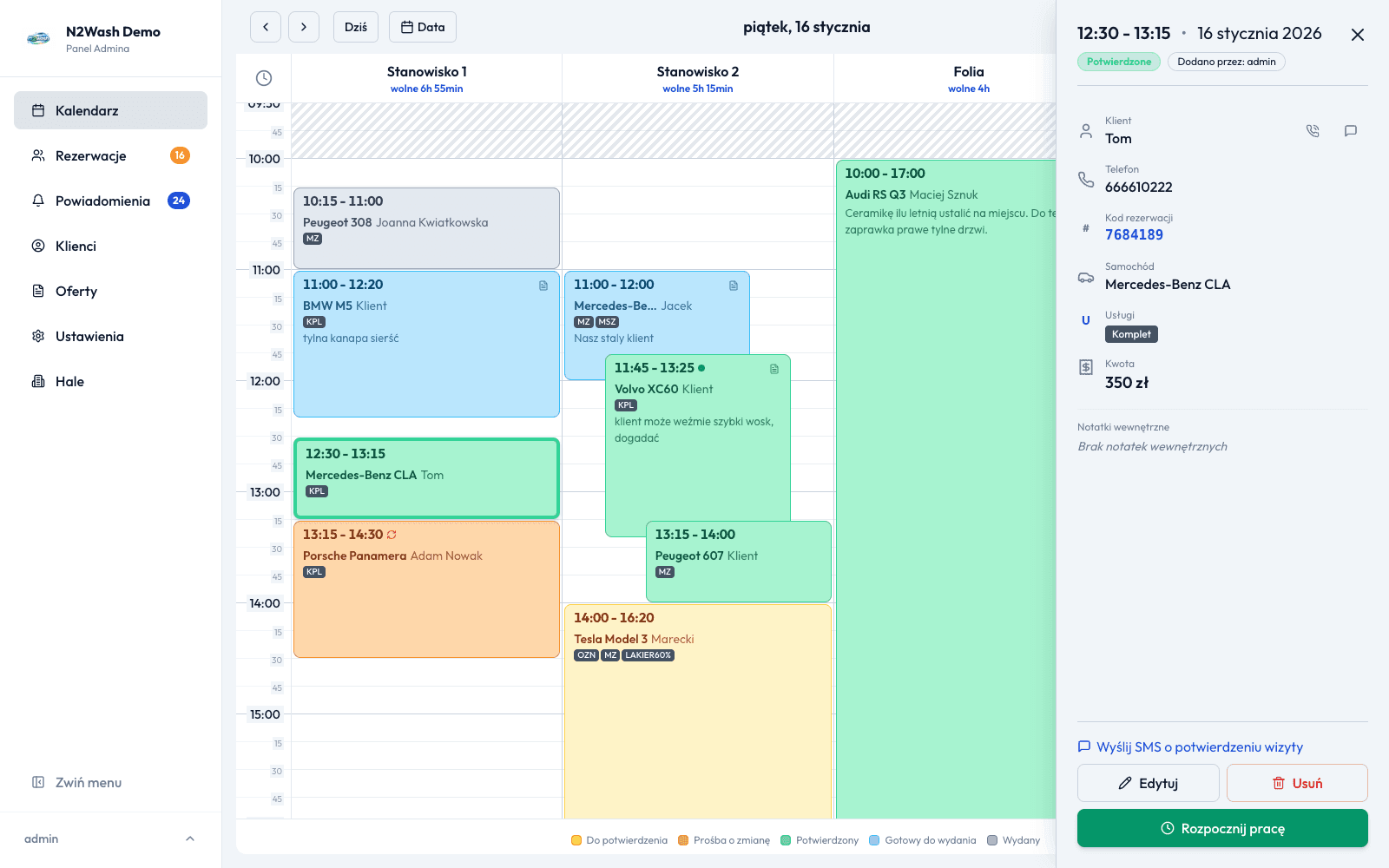Click the phone call icon next to Tom

tap(1313, 130)
